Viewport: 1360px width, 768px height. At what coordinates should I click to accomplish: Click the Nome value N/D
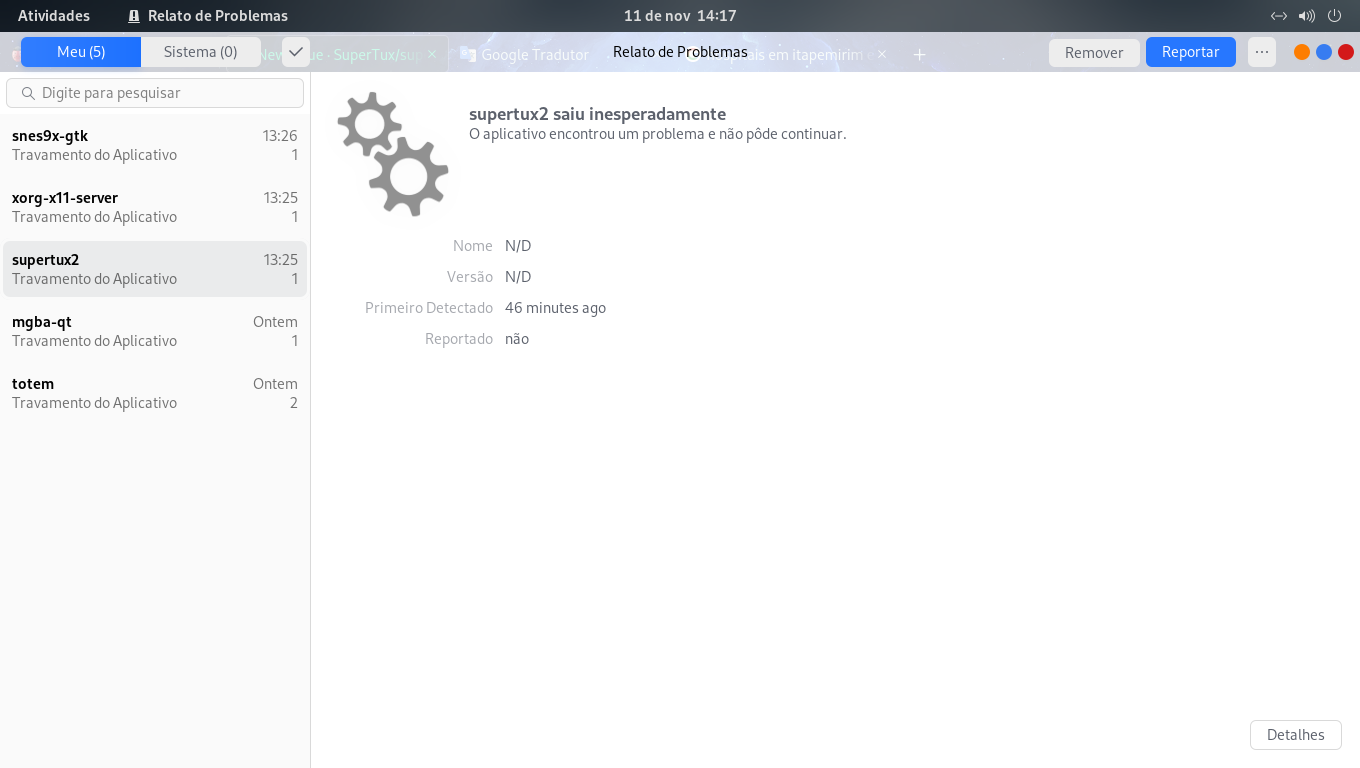518,246
